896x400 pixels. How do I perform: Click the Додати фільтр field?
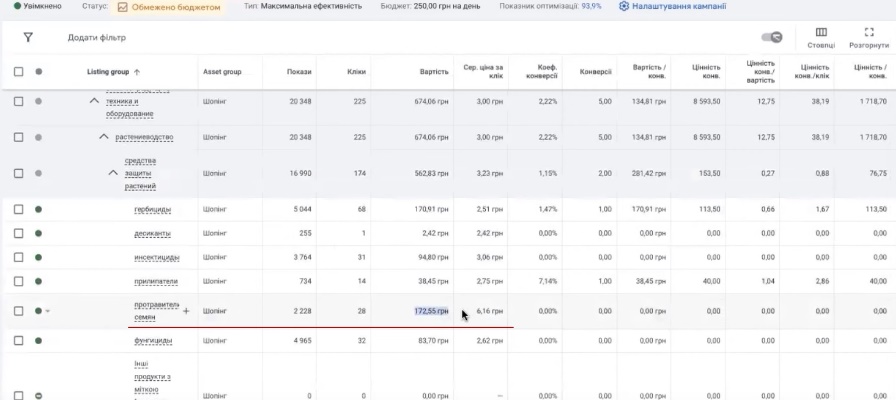(x=97, y=38)
